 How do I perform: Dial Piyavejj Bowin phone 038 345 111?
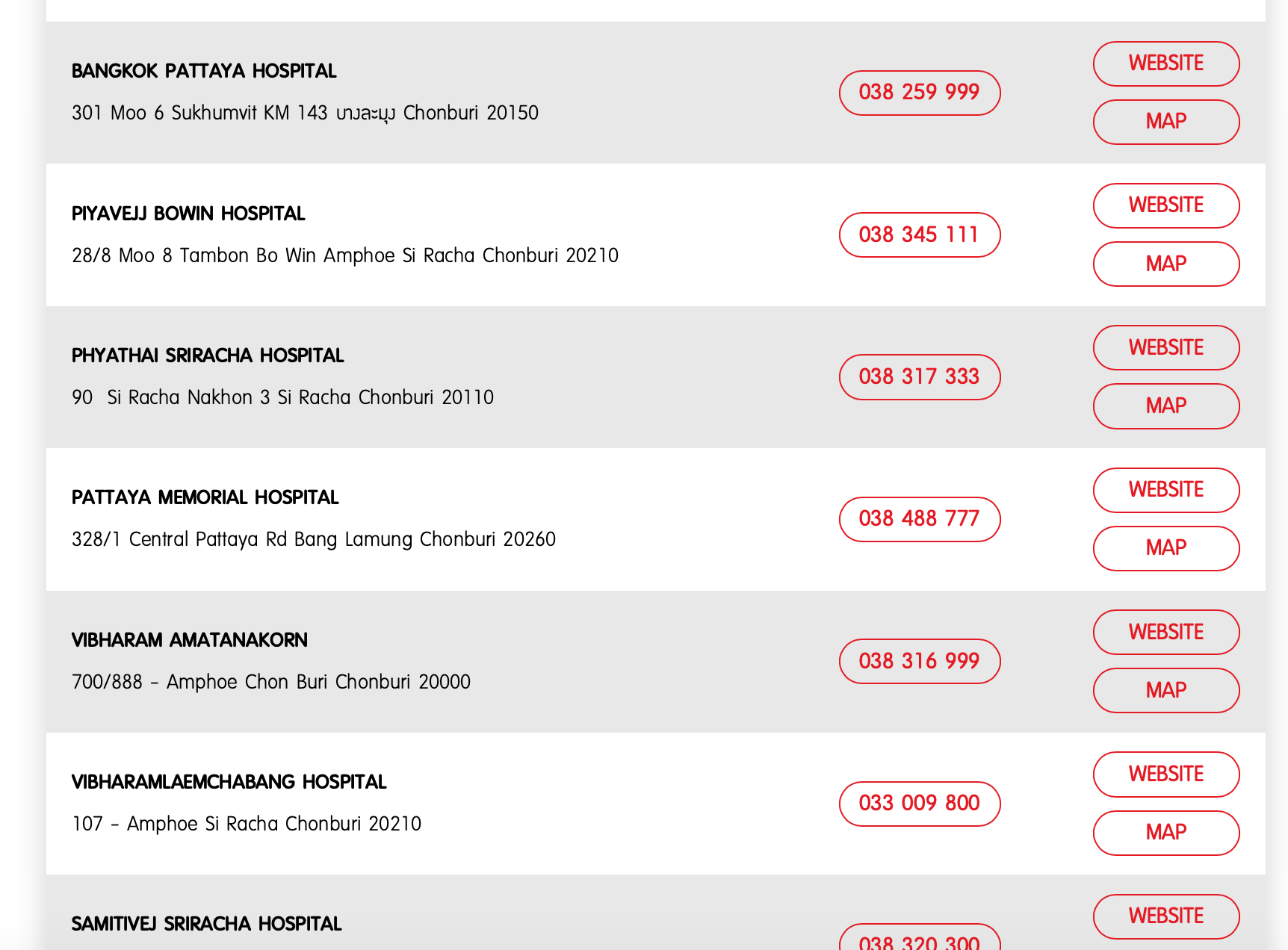[919, 235]
